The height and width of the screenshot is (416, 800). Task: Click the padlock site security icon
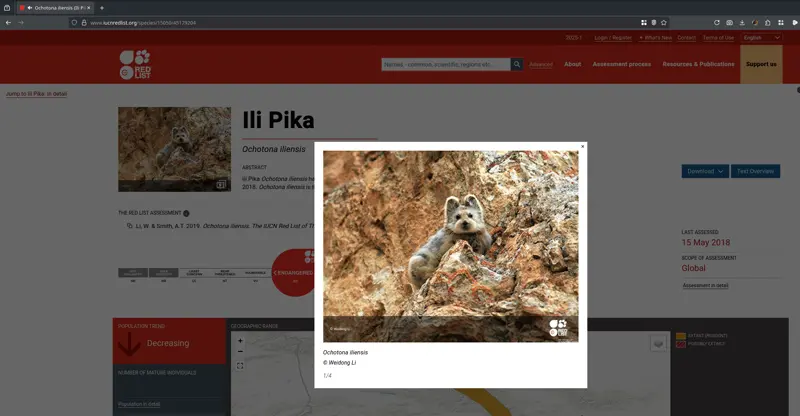(x=84, y=22)
